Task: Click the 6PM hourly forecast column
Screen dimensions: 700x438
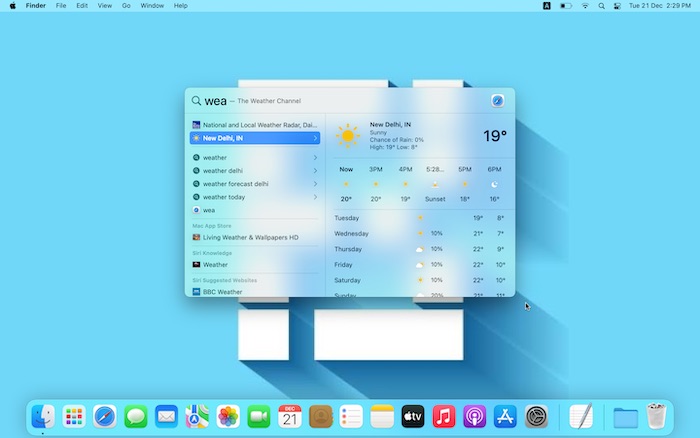Action: click(x=494, y=184)
